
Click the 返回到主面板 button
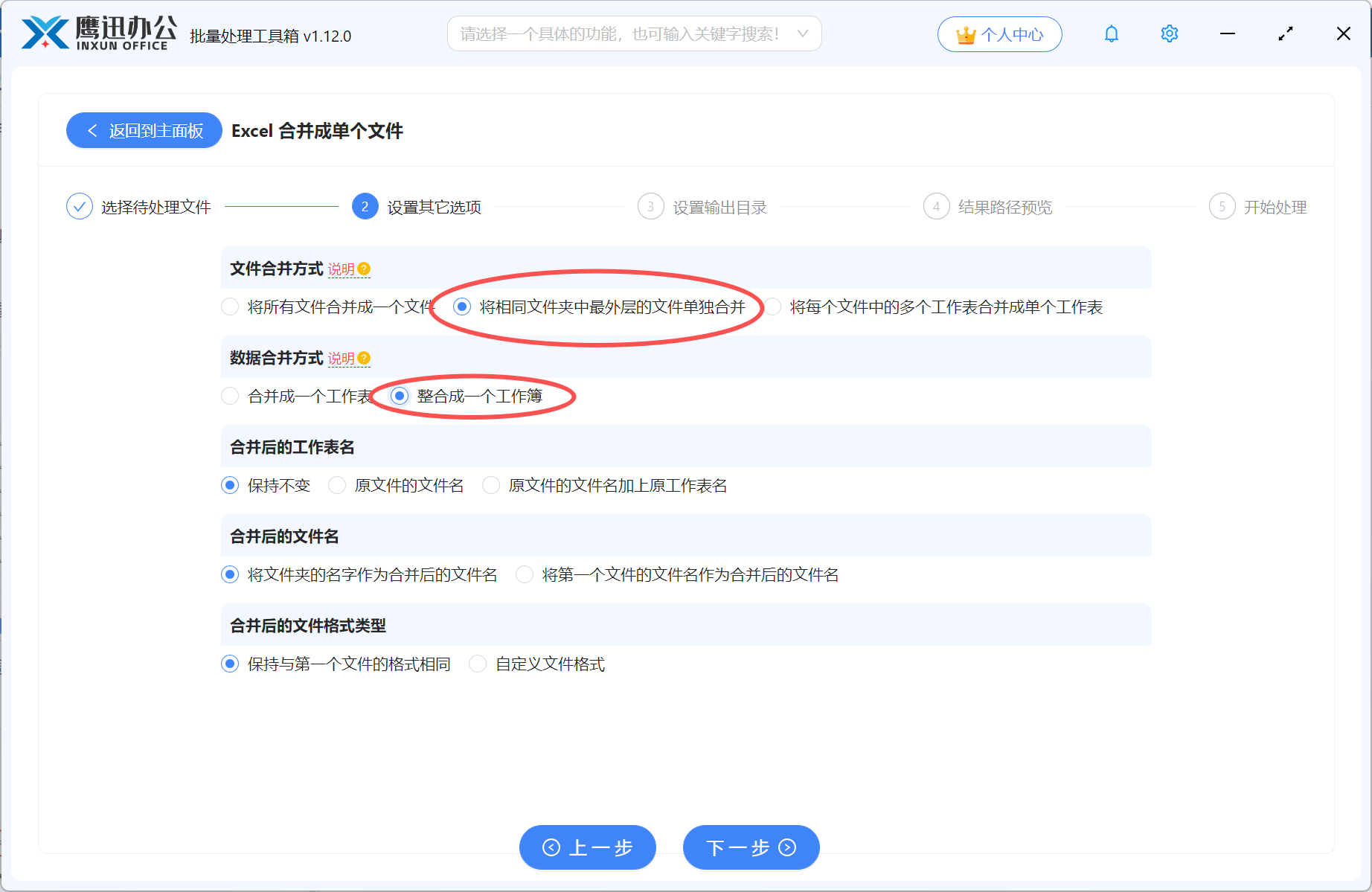144,130
